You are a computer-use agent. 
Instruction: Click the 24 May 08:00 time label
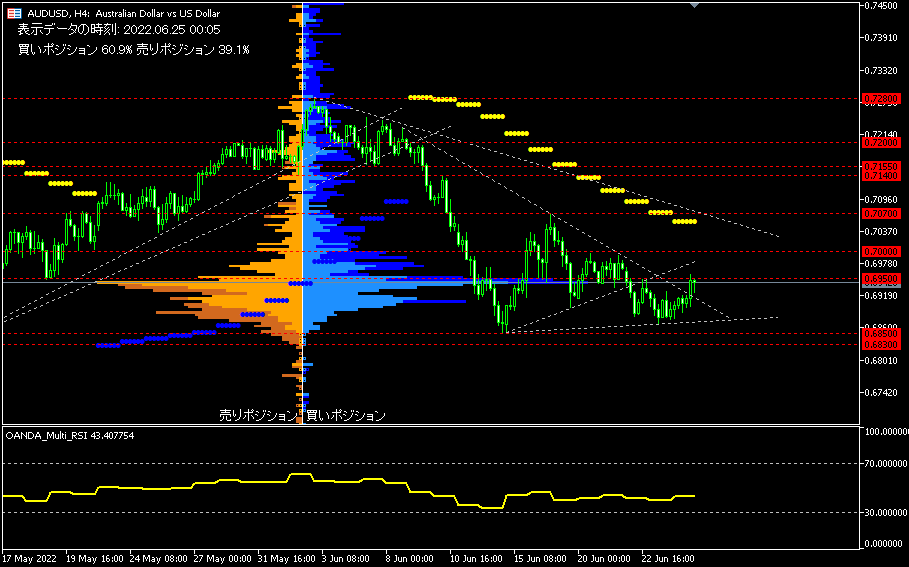point(159,559)
